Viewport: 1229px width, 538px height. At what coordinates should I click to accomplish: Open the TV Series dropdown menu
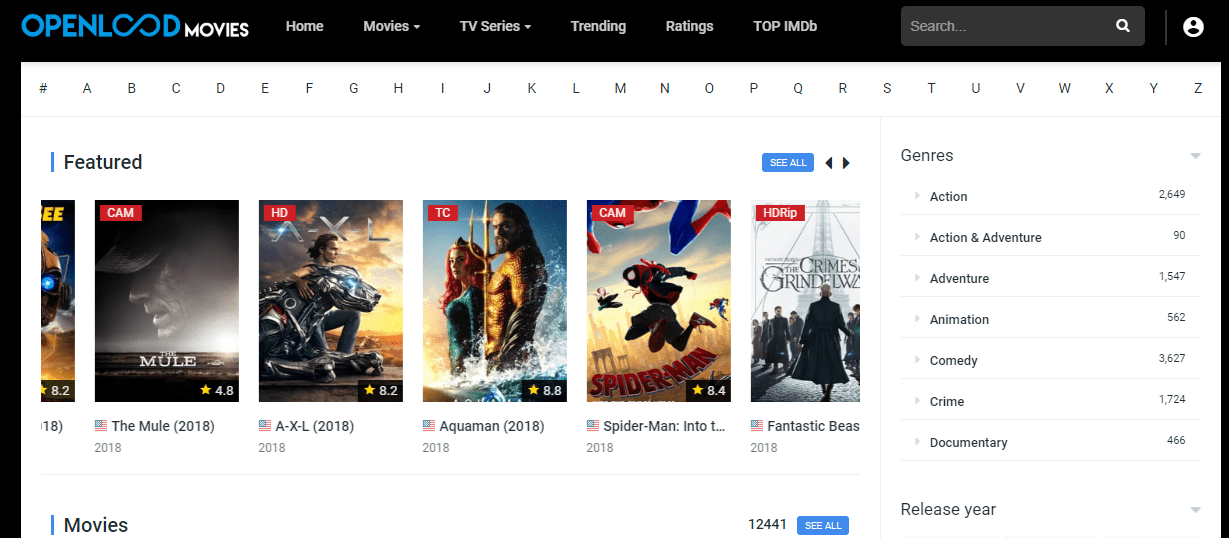click(495, 26)
